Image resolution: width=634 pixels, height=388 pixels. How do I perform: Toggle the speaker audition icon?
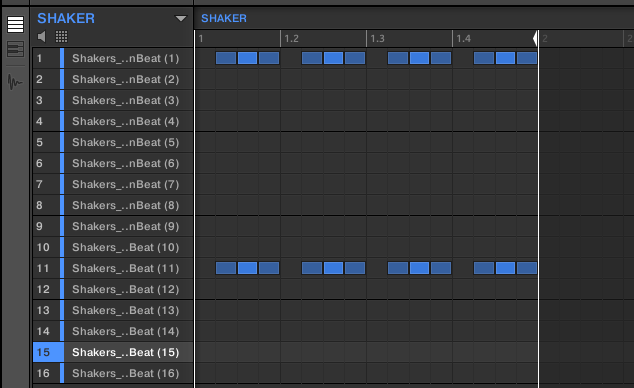[x=41, y=37]
